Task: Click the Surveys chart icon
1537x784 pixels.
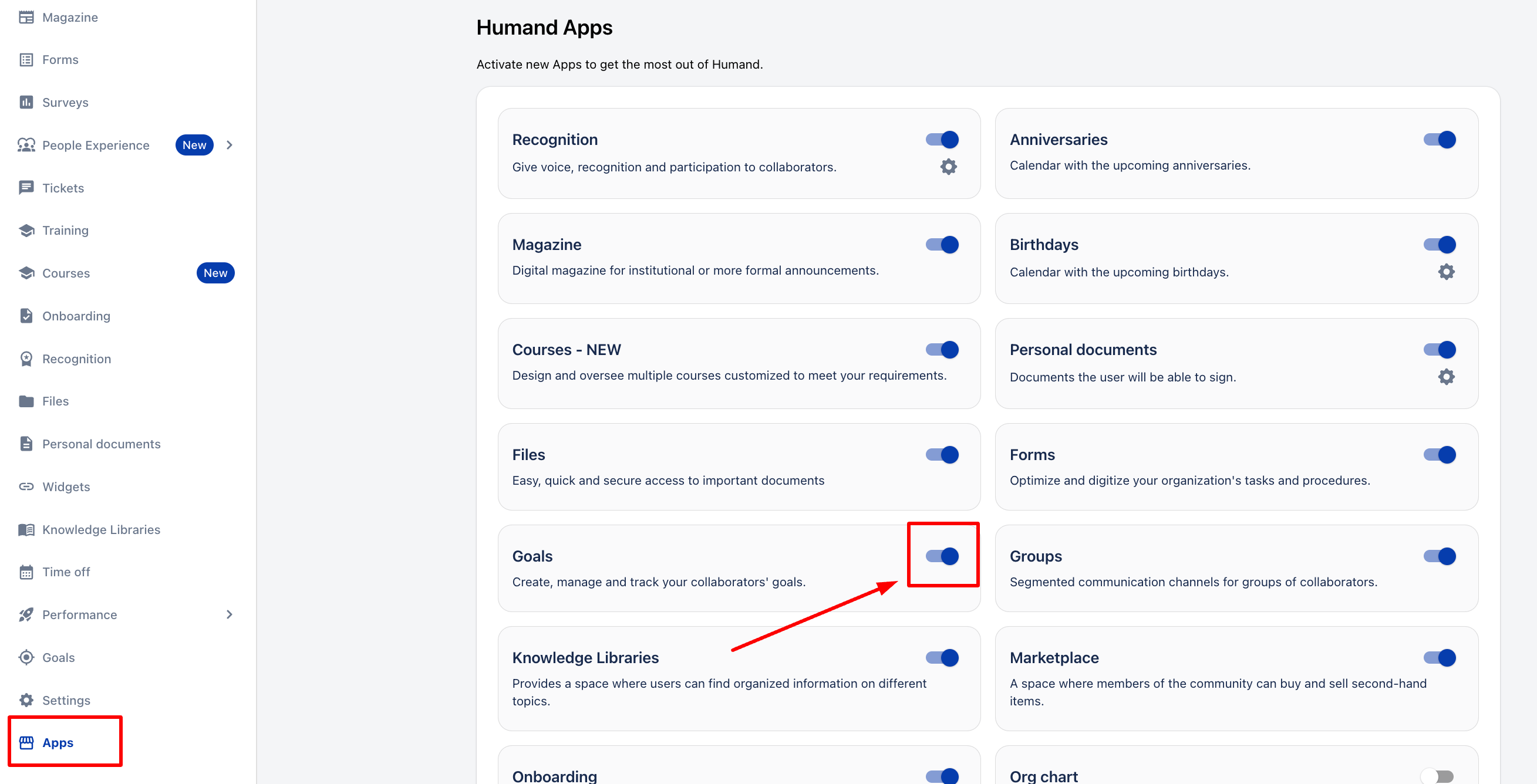Action: (x=26, y=103)
